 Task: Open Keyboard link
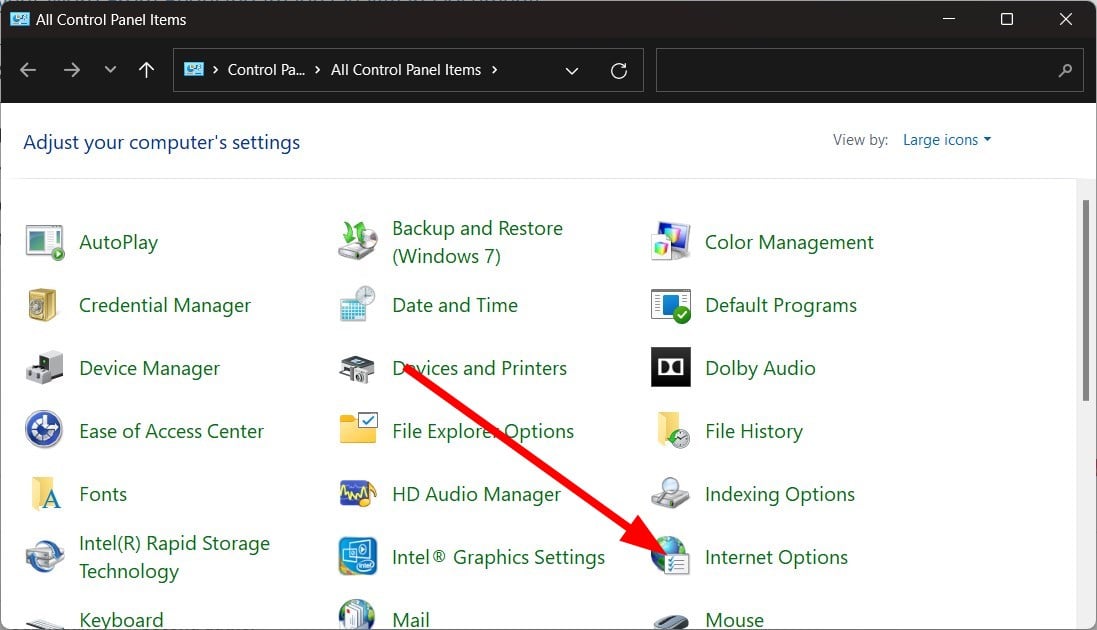(x=121, y=620)
